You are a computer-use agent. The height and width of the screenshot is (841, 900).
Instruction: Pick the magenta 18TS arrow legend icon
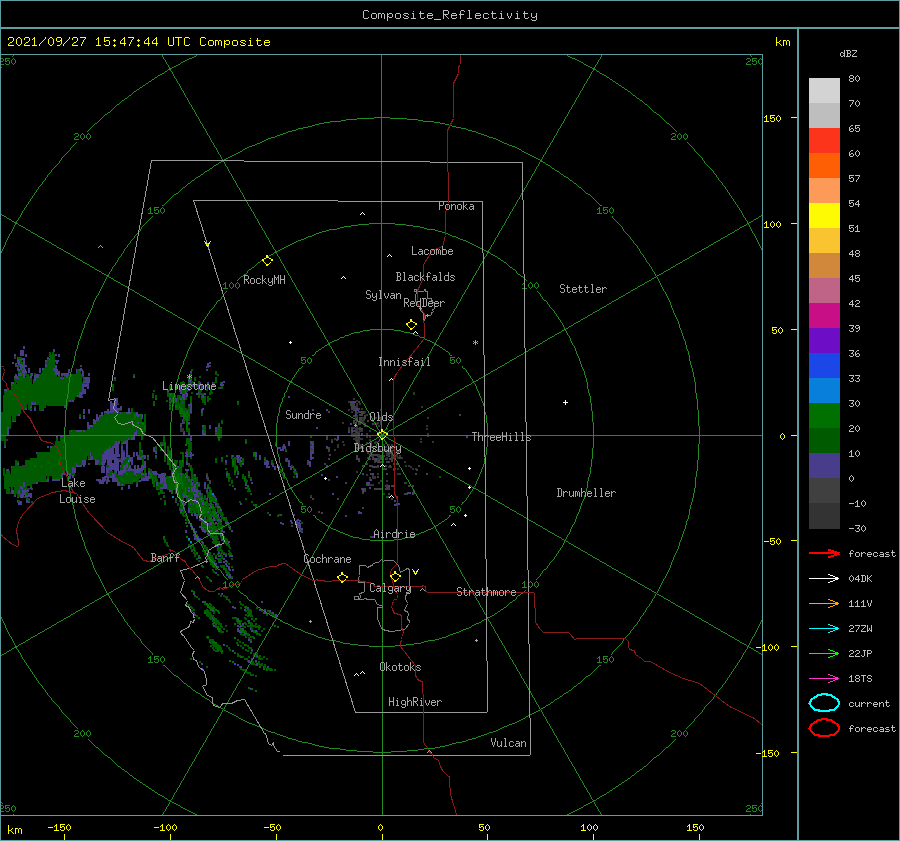(824, 679)
